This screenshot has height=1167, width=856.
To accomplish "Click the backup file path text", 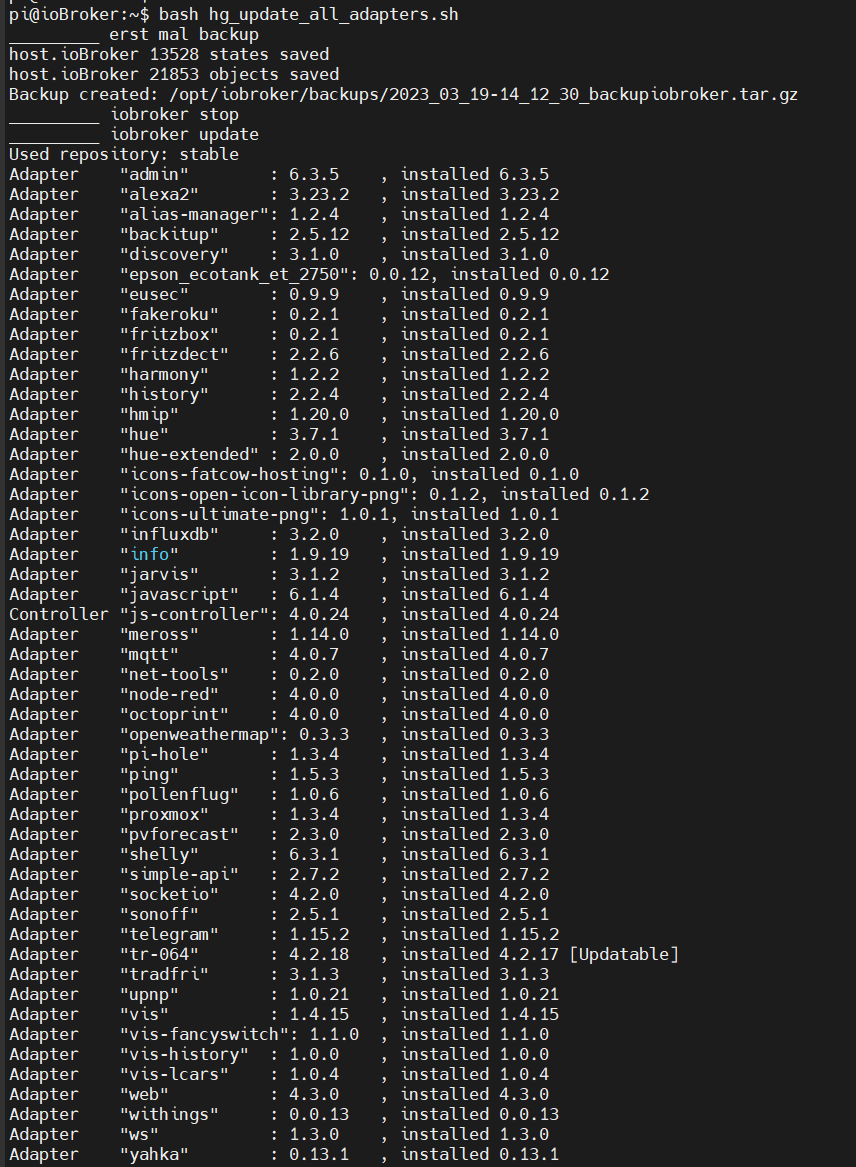I will (483, 95).
